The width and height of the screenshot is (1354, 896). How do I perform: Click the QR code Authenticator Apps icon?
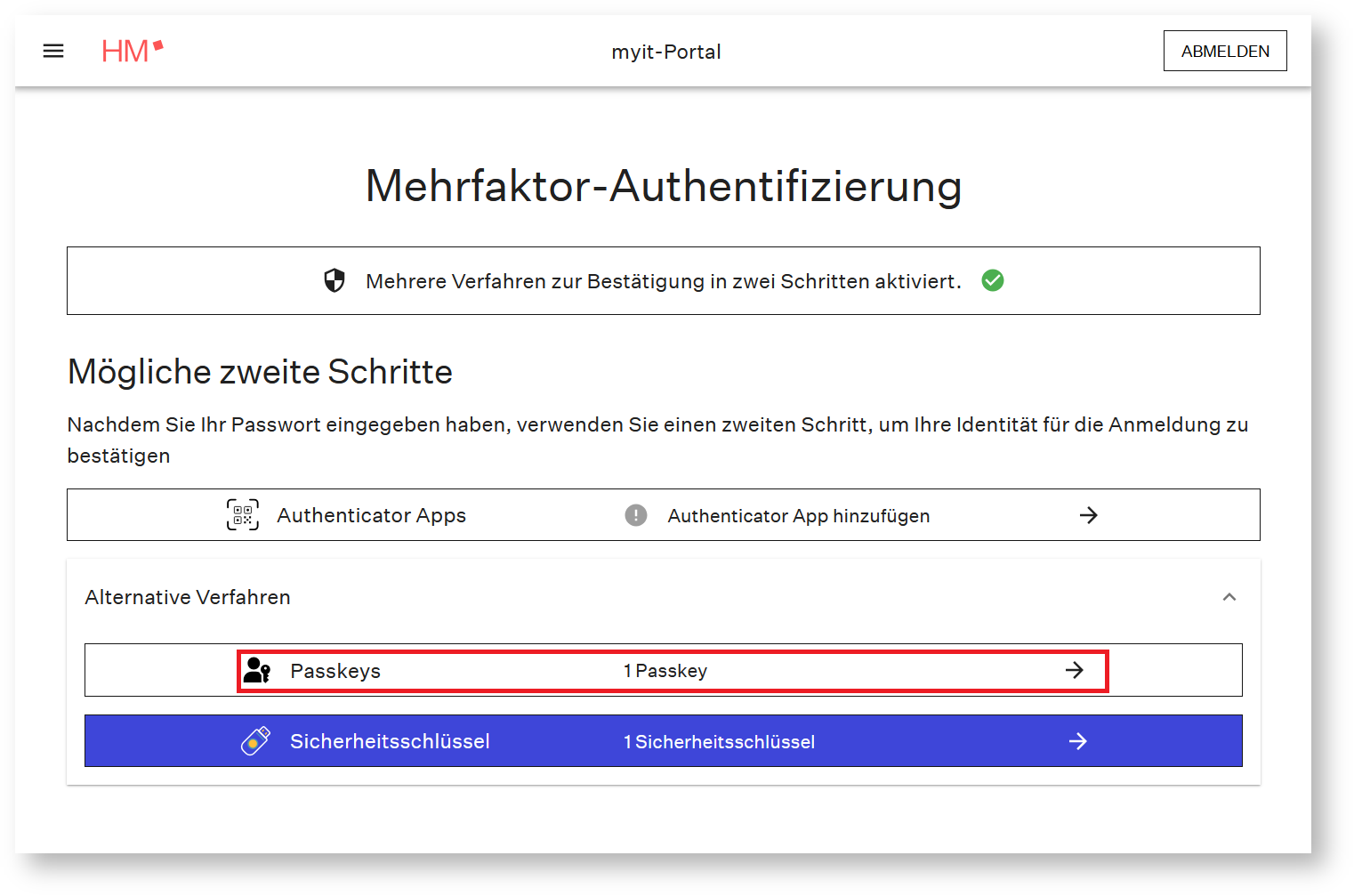243,515
